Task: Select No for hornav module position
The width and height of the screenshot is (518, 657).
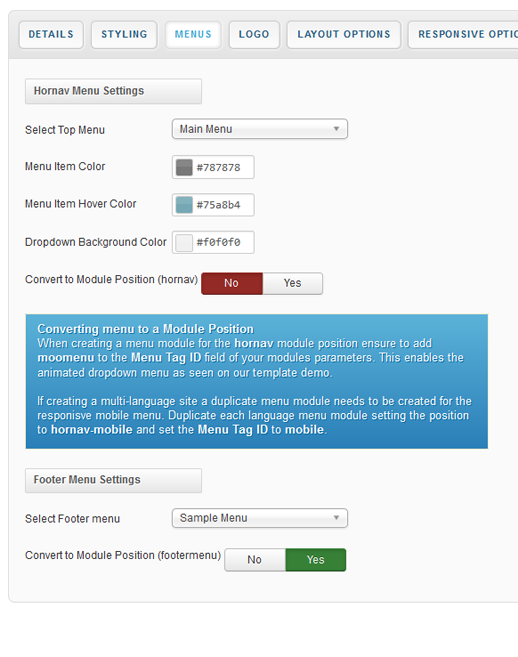Action: click(232, 283)
